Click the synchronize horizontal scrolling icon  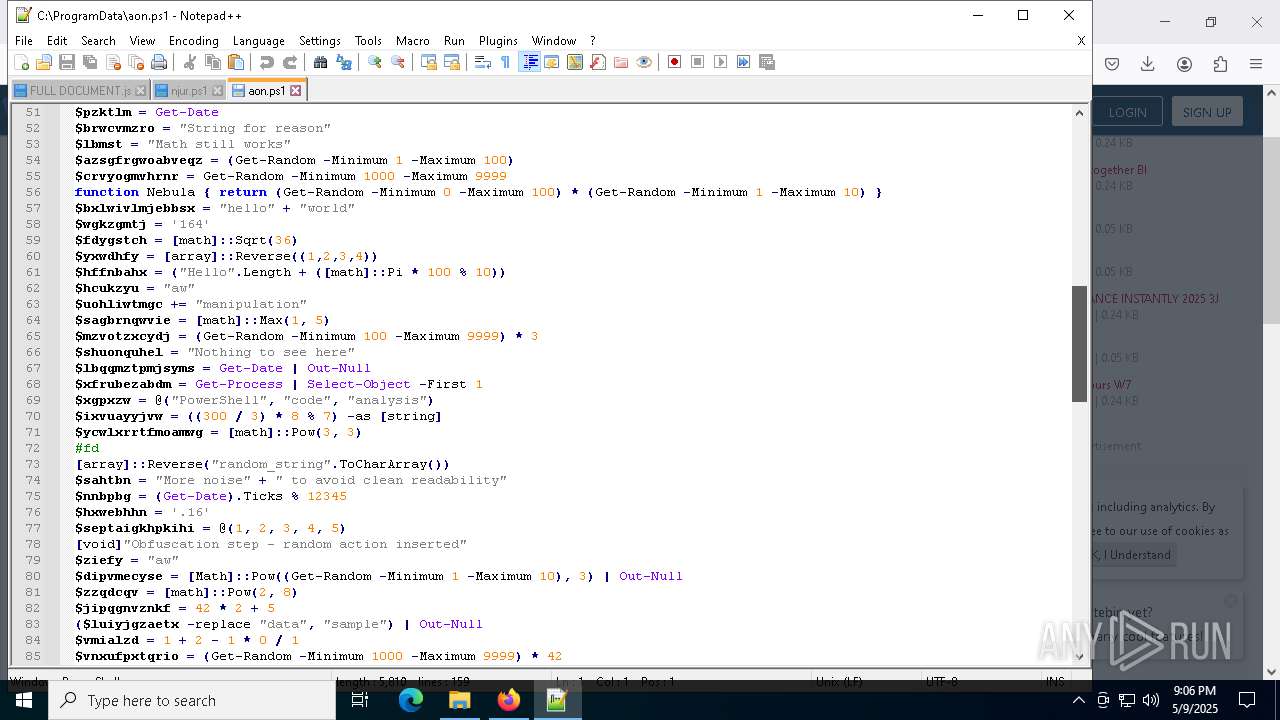click(452, 62)
